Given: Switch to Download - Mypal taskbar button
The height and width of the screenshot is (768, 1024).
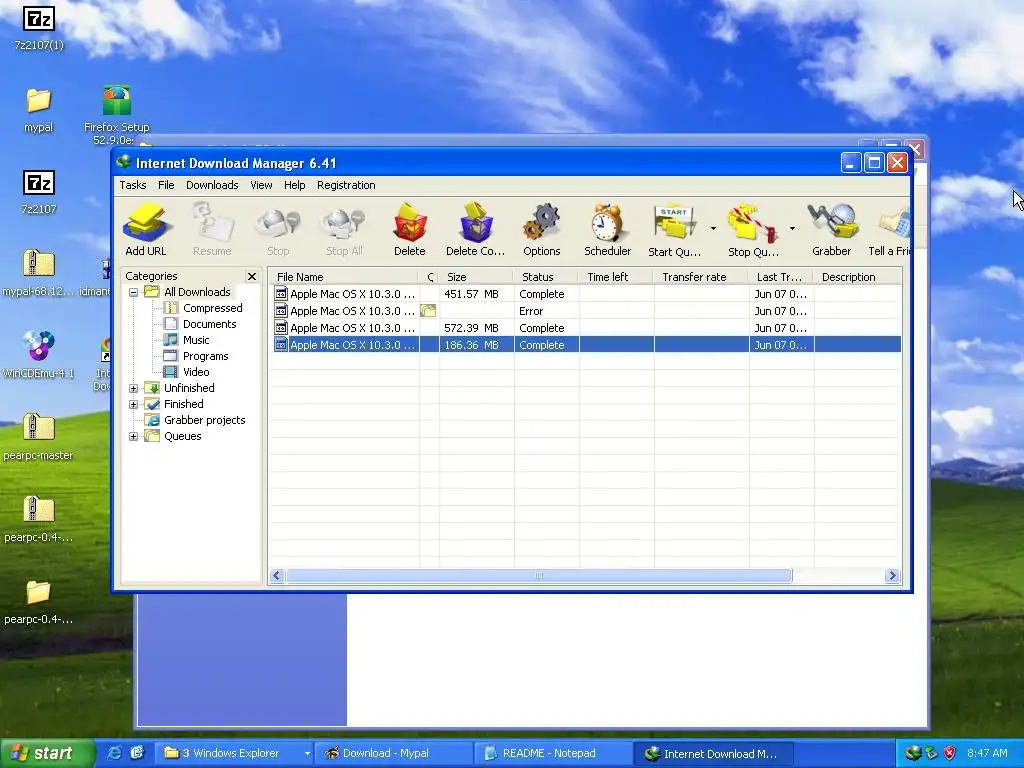Looking at the screenshot, I should click(393, 753).
